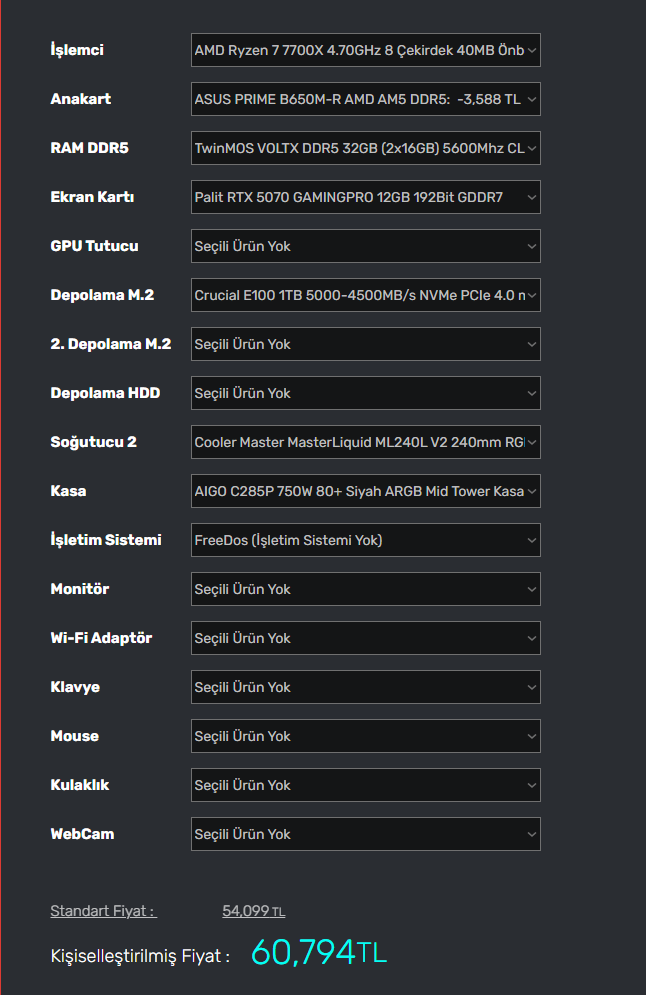Open the Depolama M.2 storage dropdown

coord(365,295)
